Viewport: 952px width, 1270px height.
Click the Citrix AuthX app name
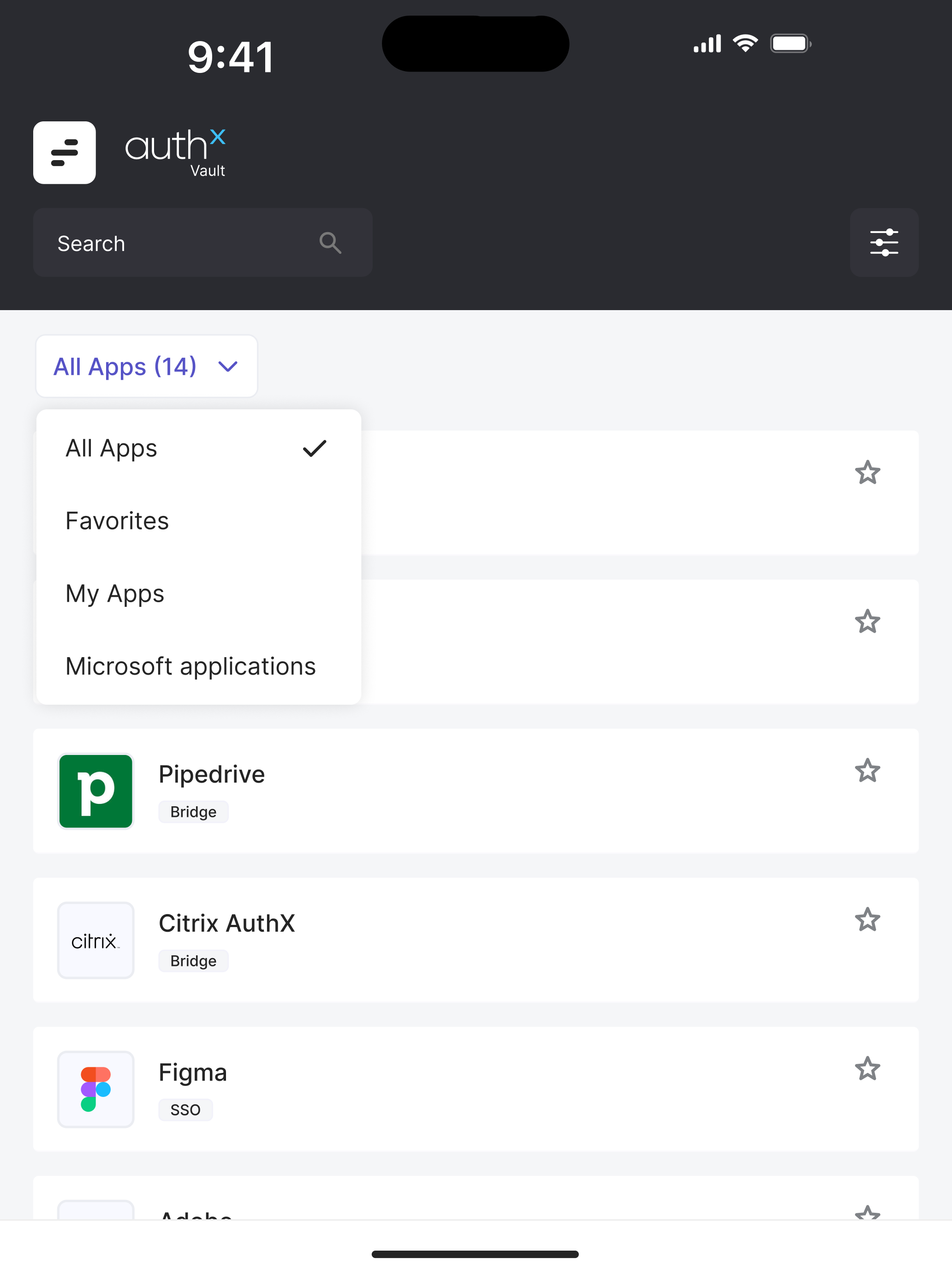pyautogui.click(x=226, y=923)
